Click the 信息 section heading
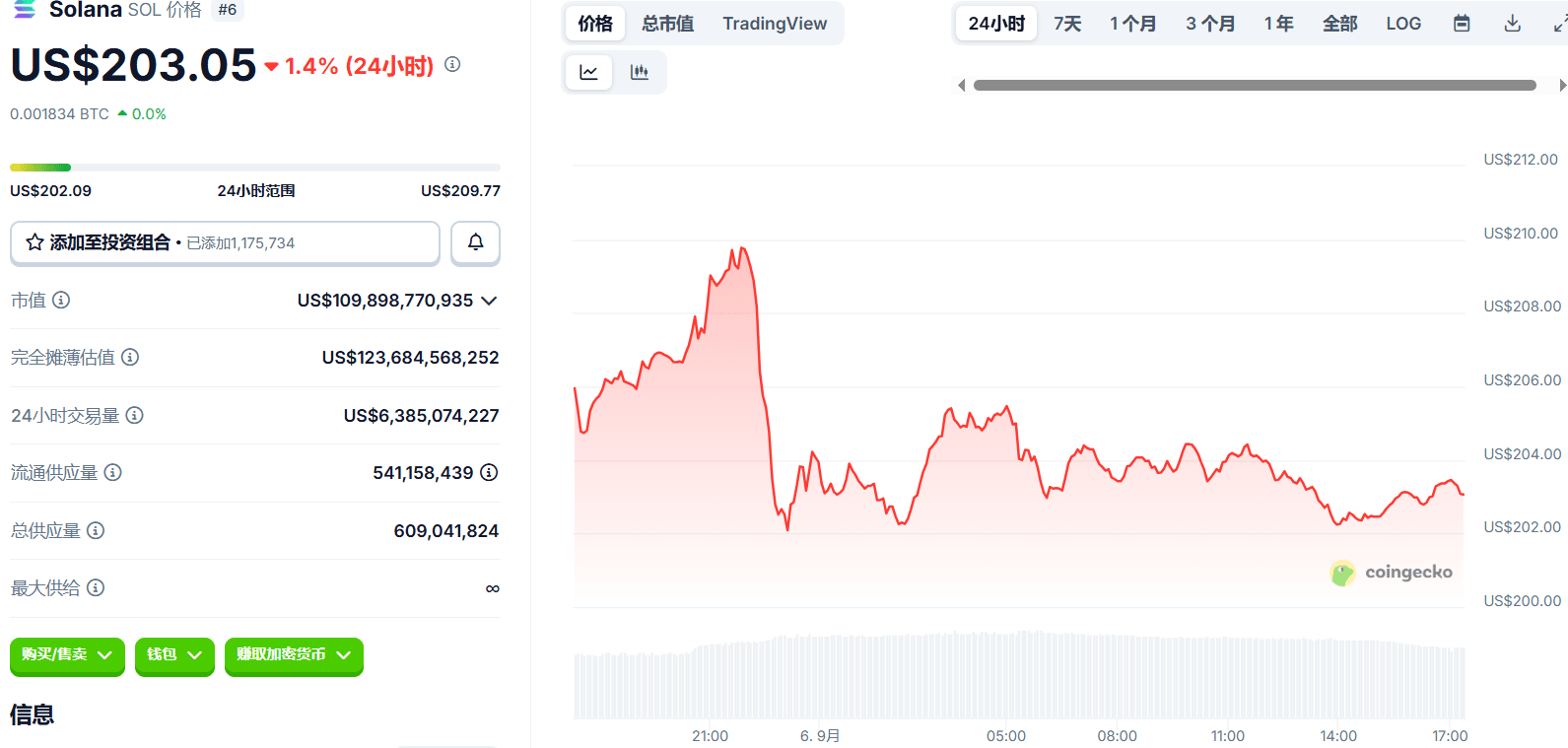Image resolution: width=1568 pixels, height=748 pixels. point(32,714)
